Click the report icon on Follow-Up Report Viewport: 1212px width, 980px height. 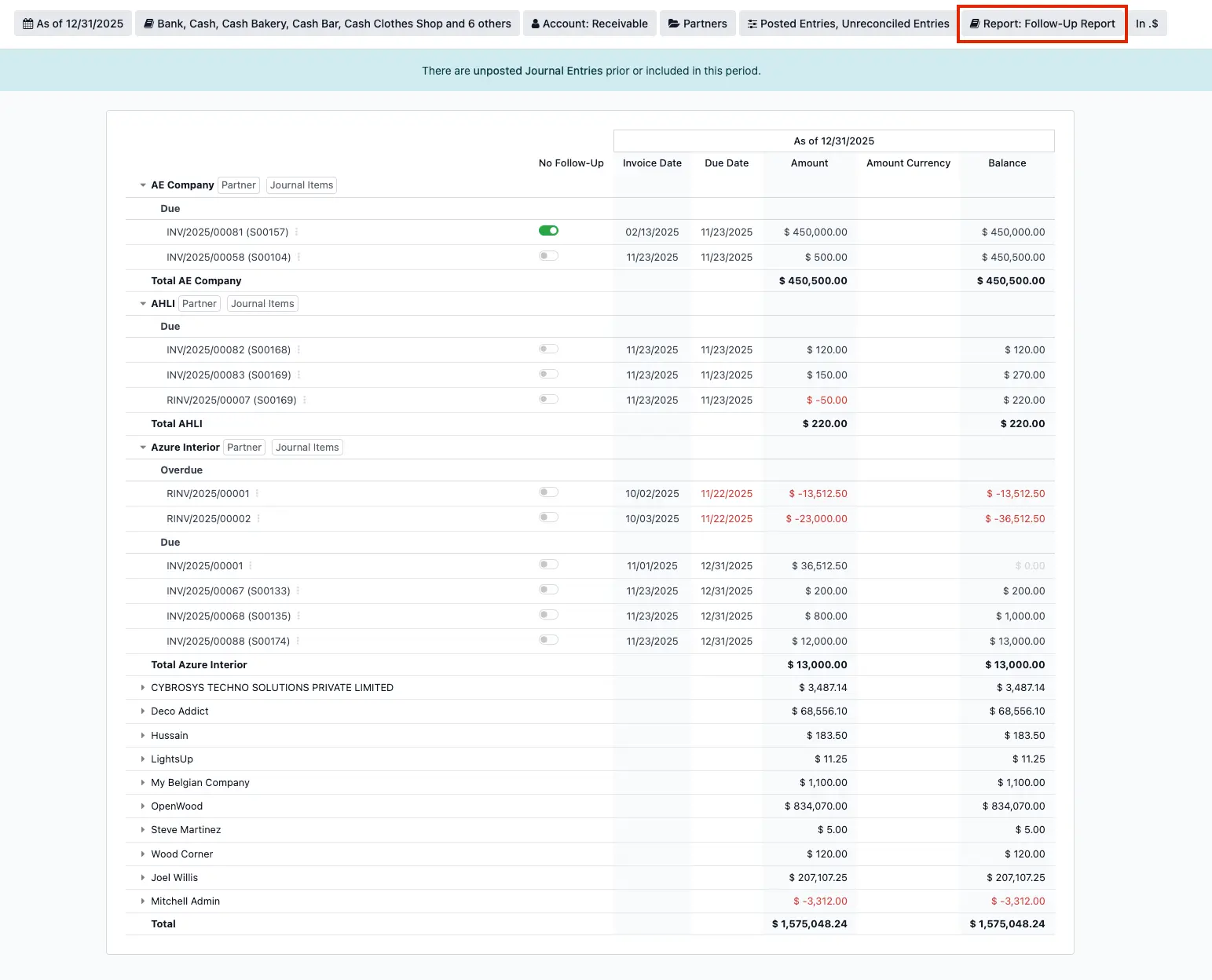974,24
